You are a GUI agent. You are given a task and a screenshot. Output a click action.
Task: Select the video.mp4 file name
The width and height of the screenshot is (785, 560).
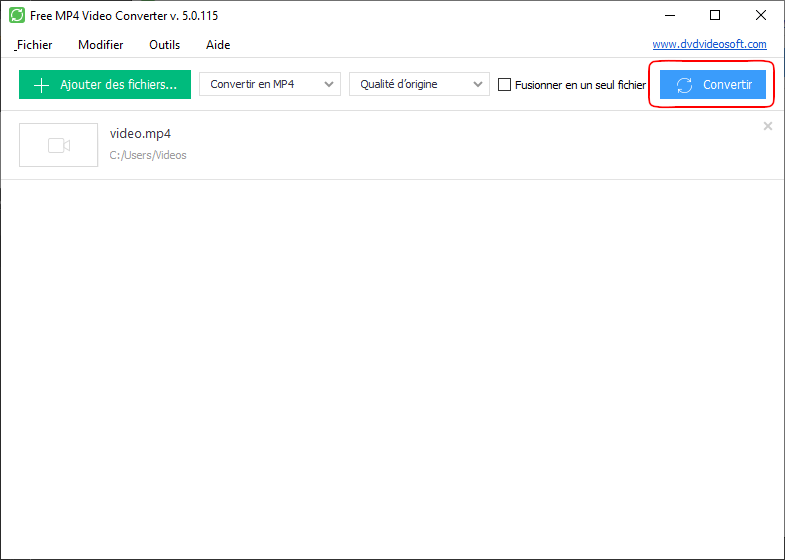point(140,134)
